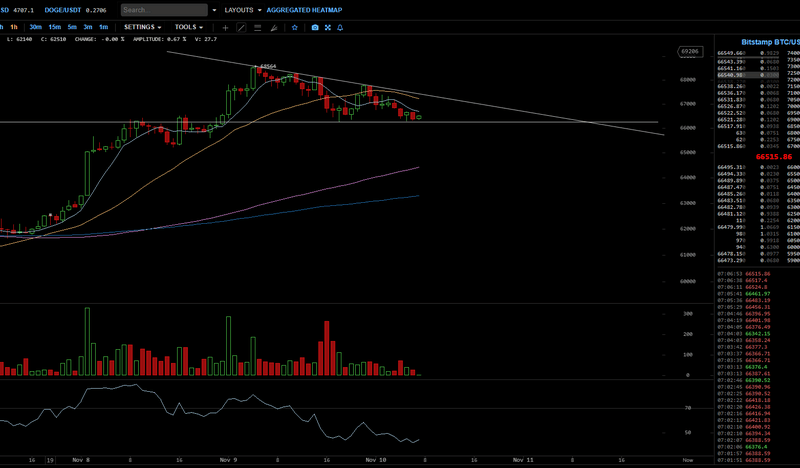
Task: Click the green 66461.97 trade entry
Action: pos(744,294)
